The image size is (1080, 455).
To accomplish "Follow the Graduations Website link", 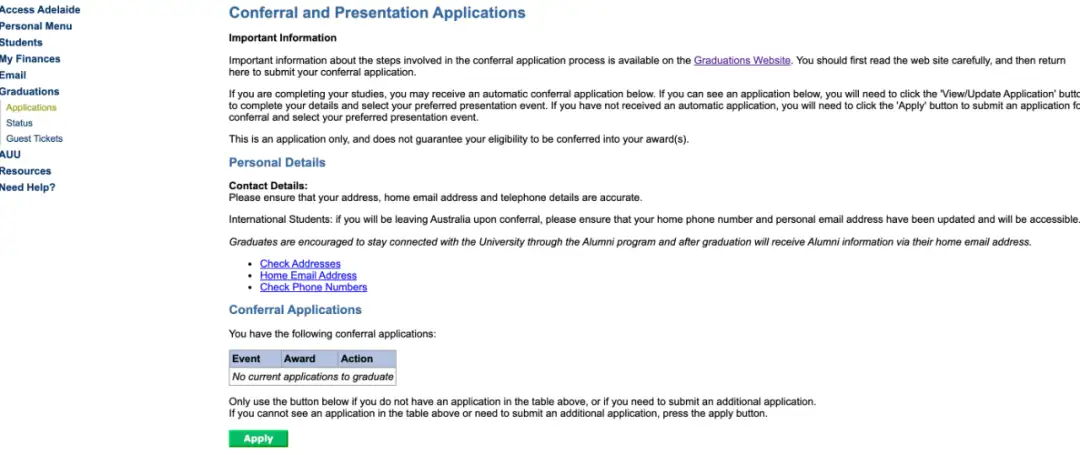I will pyautogui.click(x=742, y=61).
